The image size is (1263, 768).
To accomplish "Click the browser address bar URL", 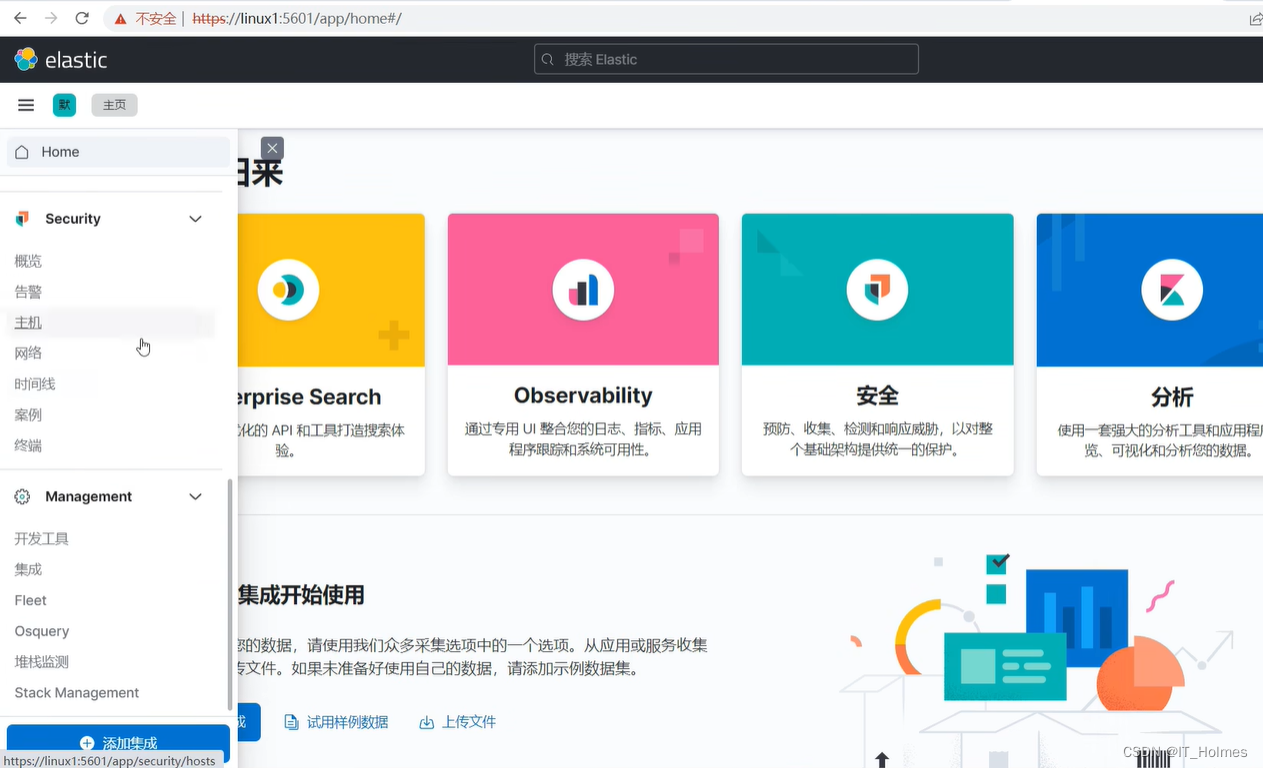I will [x=297, y=18].
